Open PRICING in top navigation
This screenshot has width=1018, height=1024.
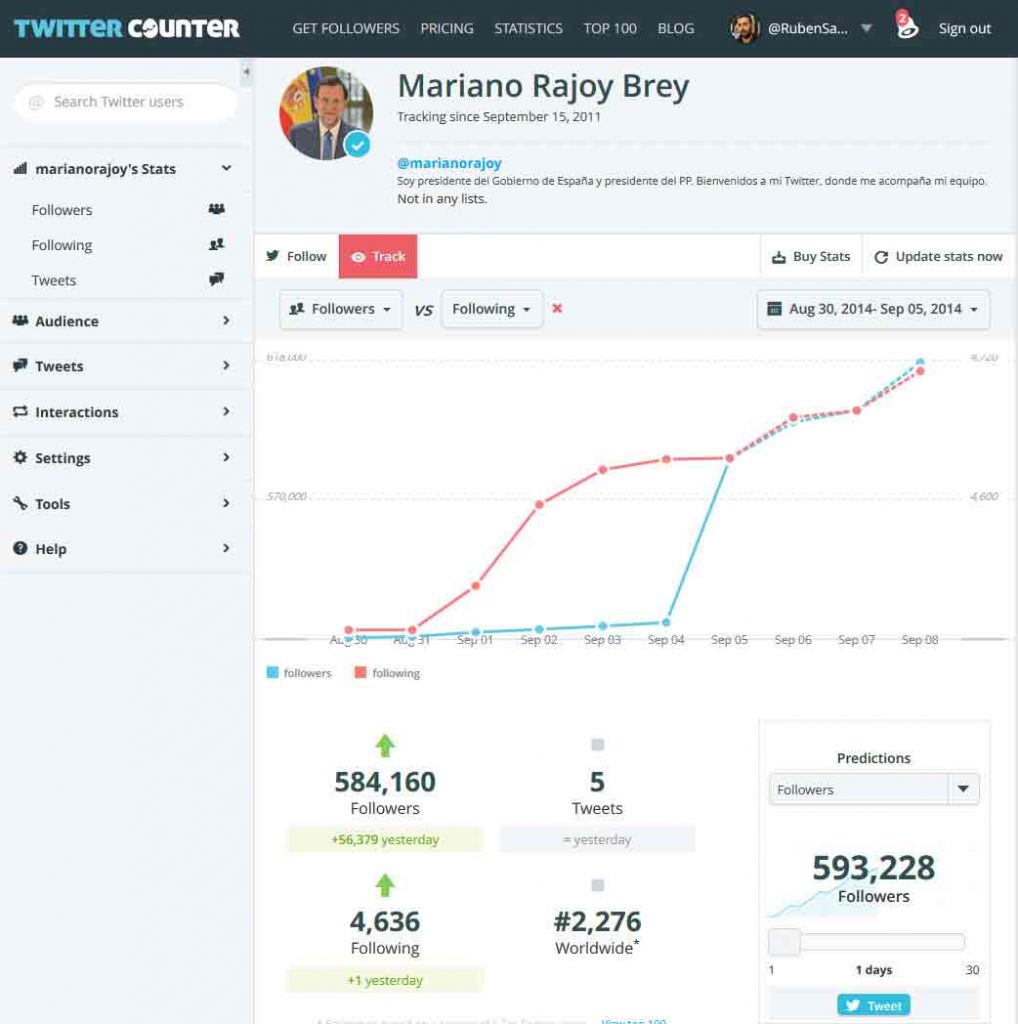(447, 29)
